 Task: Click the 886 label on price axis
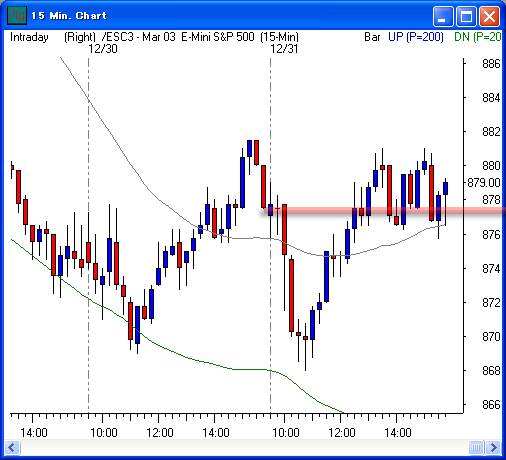coord(491,64)
